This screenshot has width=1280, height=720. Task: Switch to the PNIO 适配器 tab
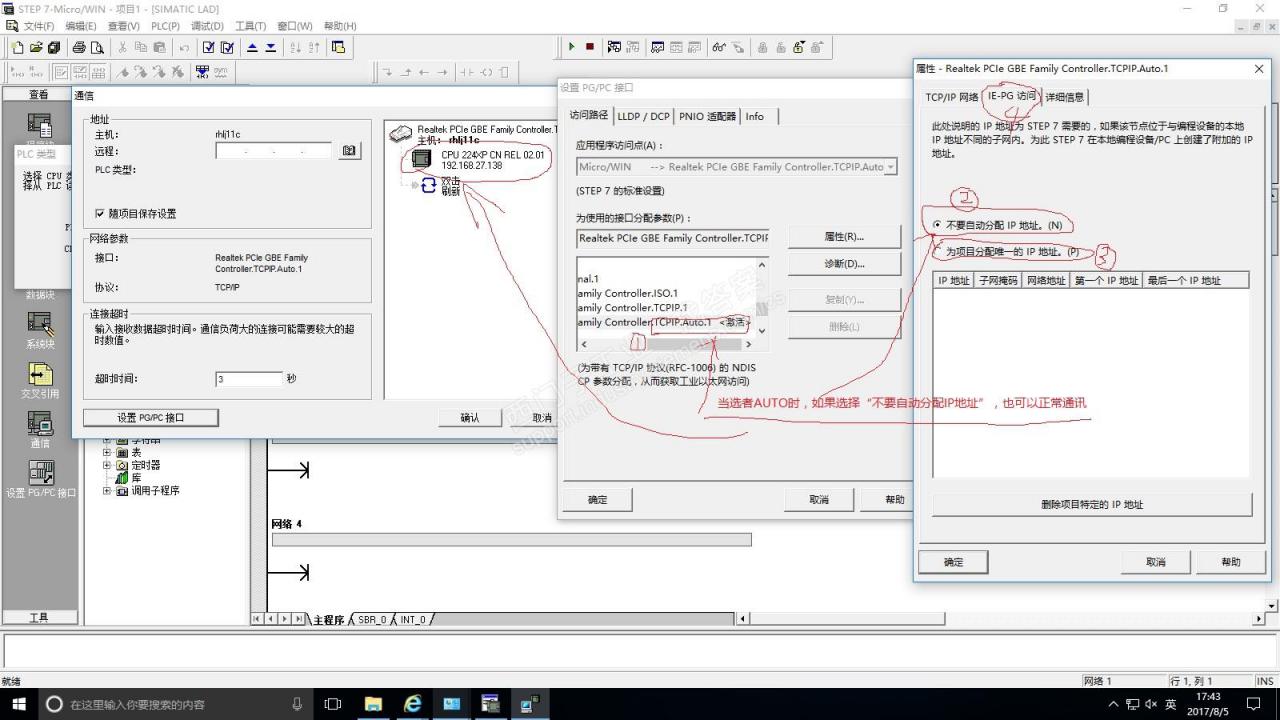point(707,116)
